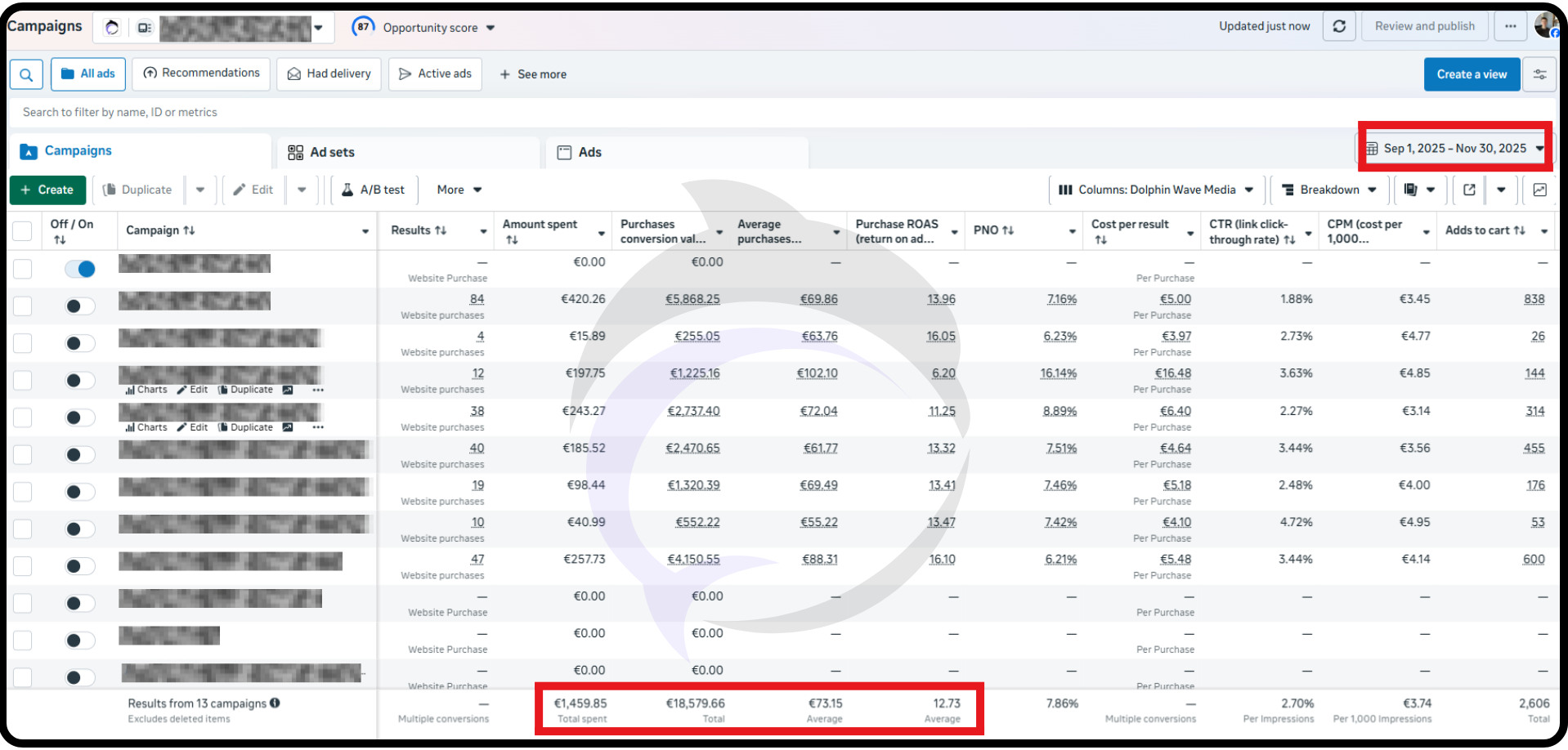Click the filter search field by name or ID
1568x750 pixels.
pyautogui.click(x=783, y=113)
